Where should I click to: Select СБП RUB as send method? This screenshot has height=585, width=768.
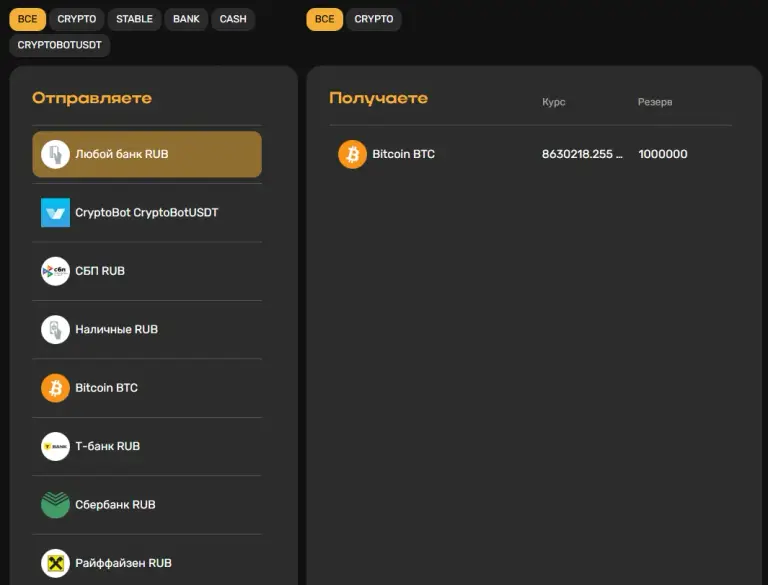(x=147, y=271)
